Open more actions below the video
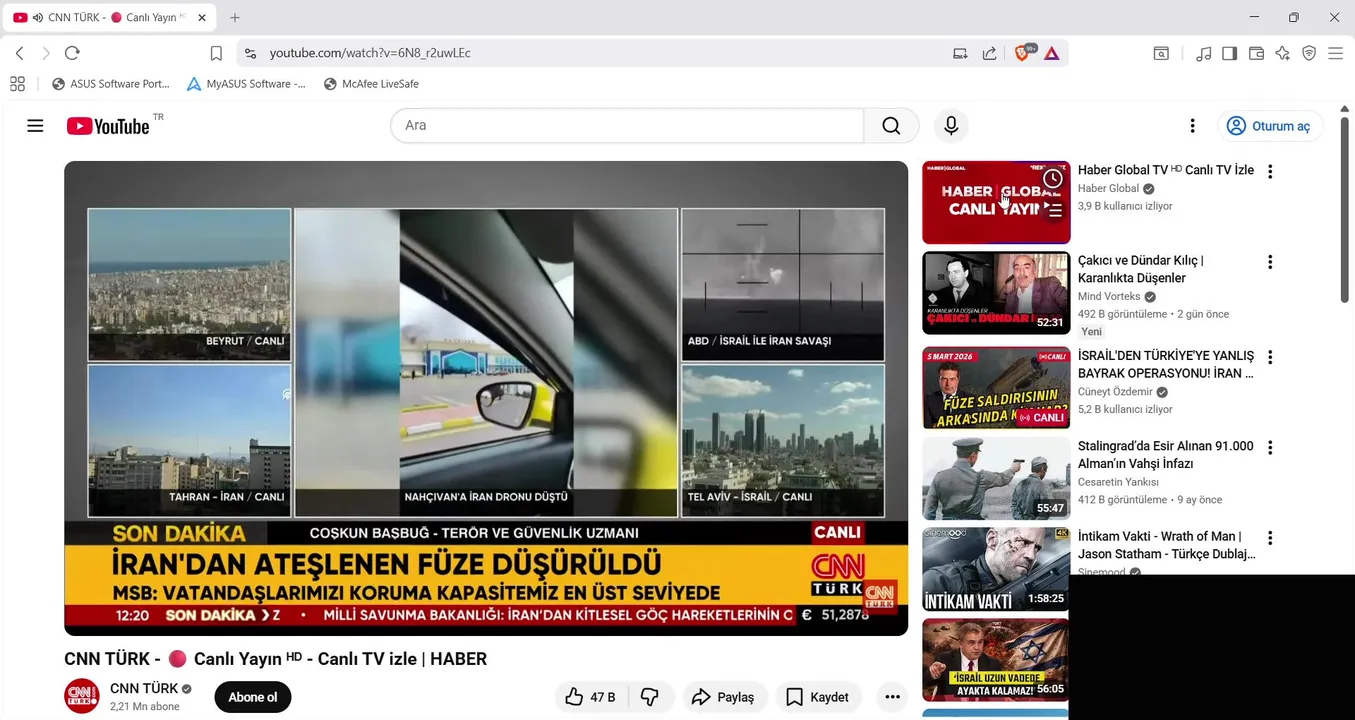 click(892, 697)
